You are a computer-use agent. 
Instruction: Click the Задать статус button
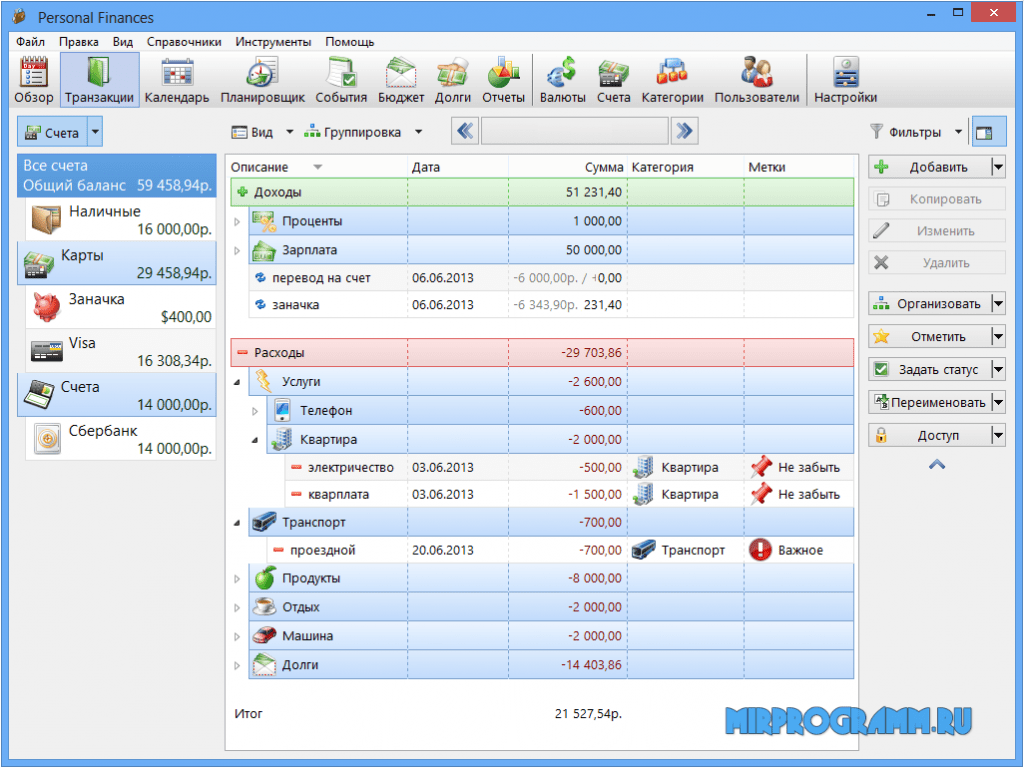pos(928,369)
